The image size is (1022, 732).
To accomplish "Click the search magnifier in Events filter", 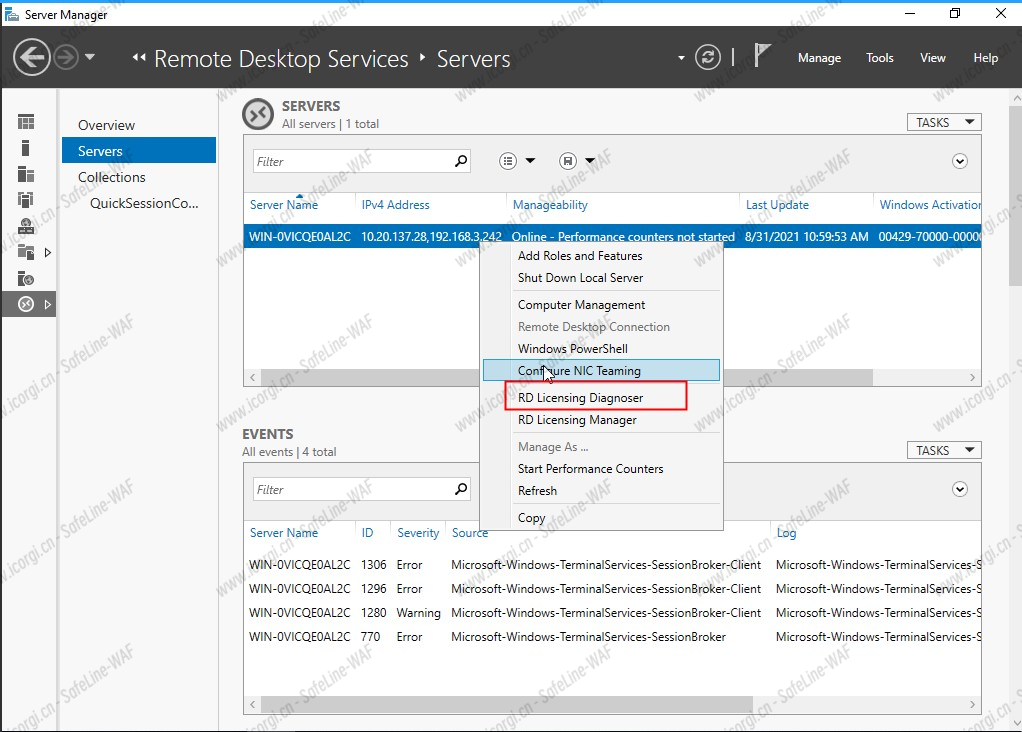I will coord(461,489).
